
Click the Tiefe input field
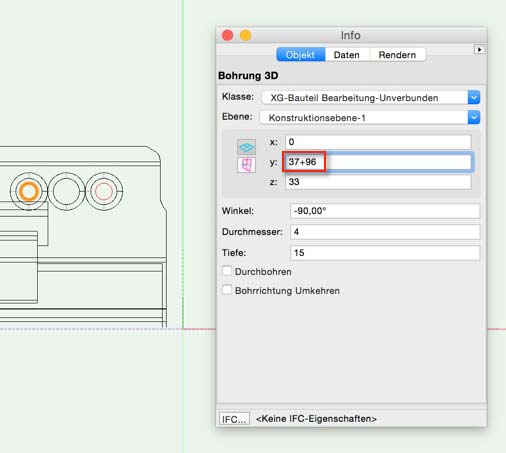pos(385,253)
